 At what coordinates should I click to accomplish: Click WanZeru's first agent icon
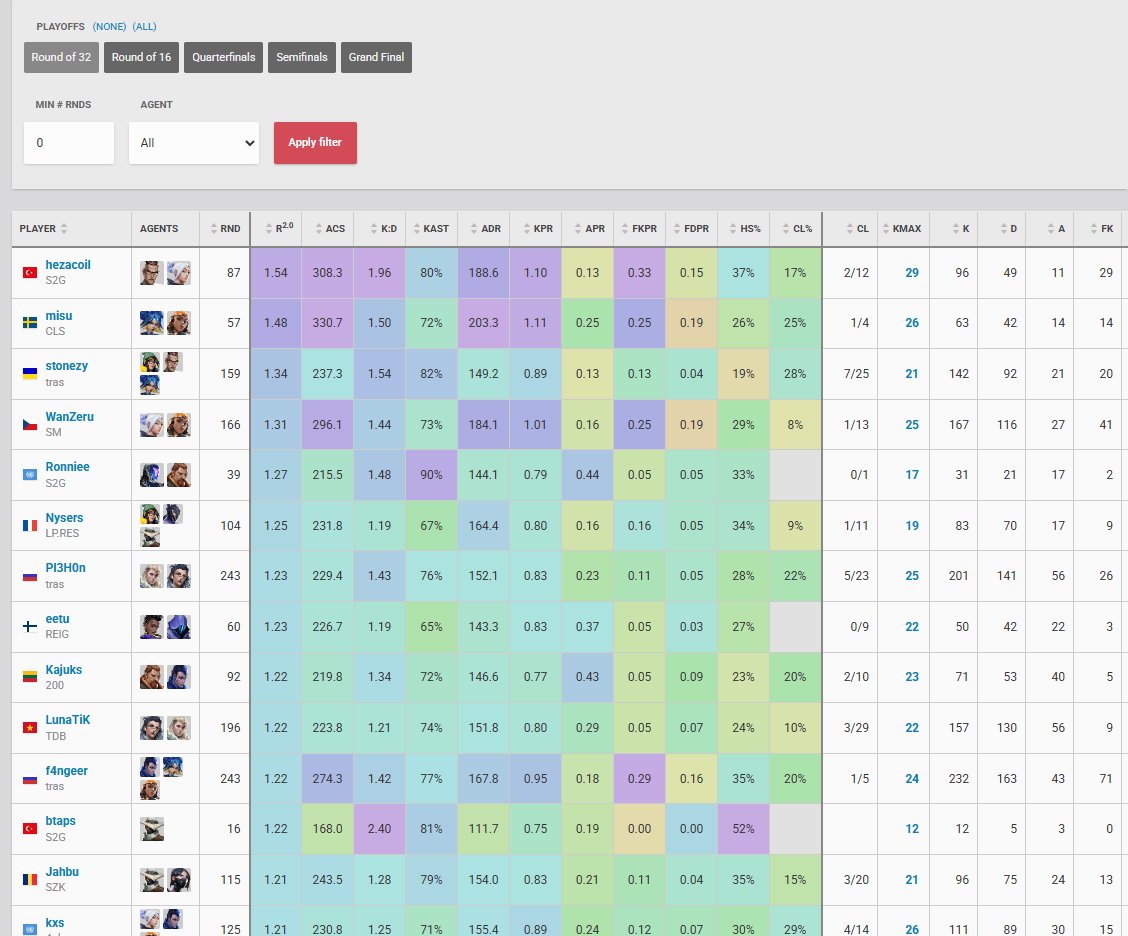[x=152, y=424]
